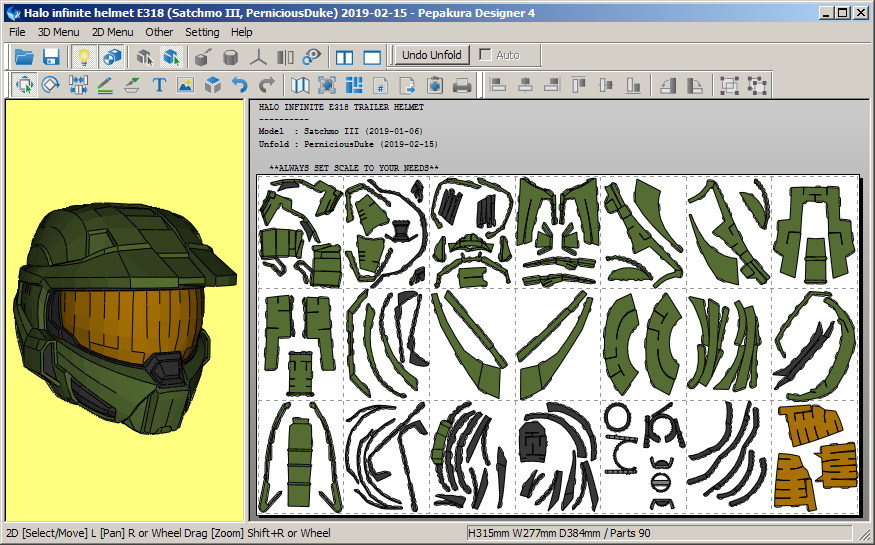Expand the 2D Menu dropdown
The image size is (875, 545).
(112, 32)
